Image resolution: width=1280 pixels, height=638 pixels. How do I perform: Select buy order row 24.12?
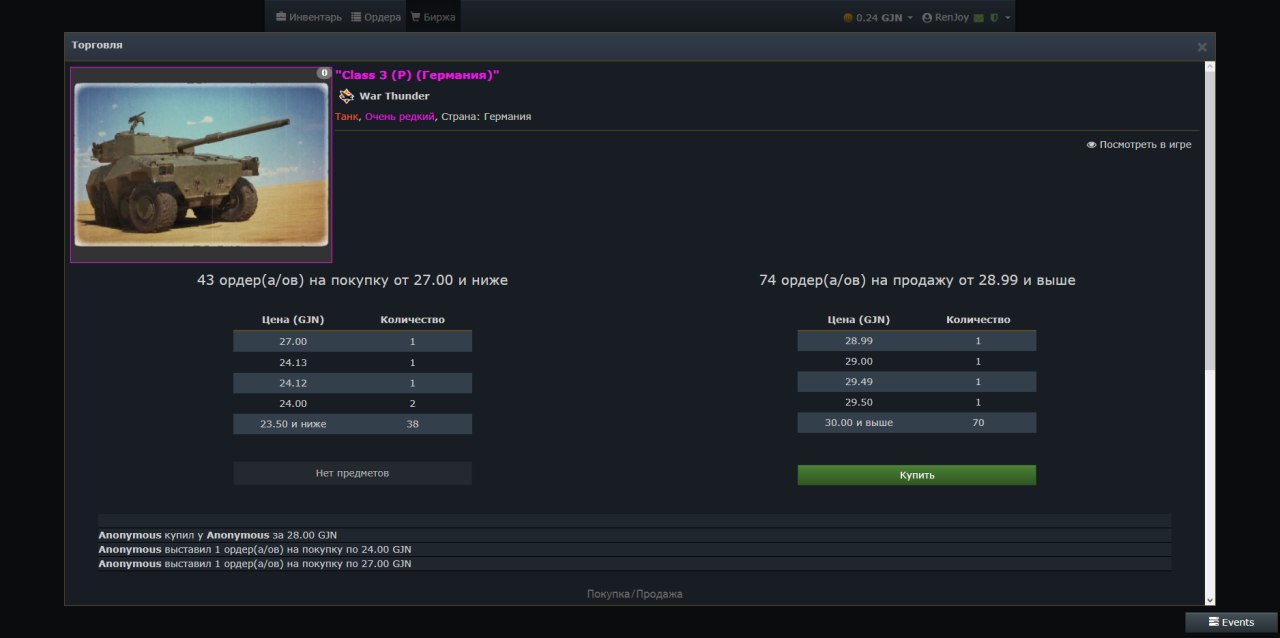(352, 382)
